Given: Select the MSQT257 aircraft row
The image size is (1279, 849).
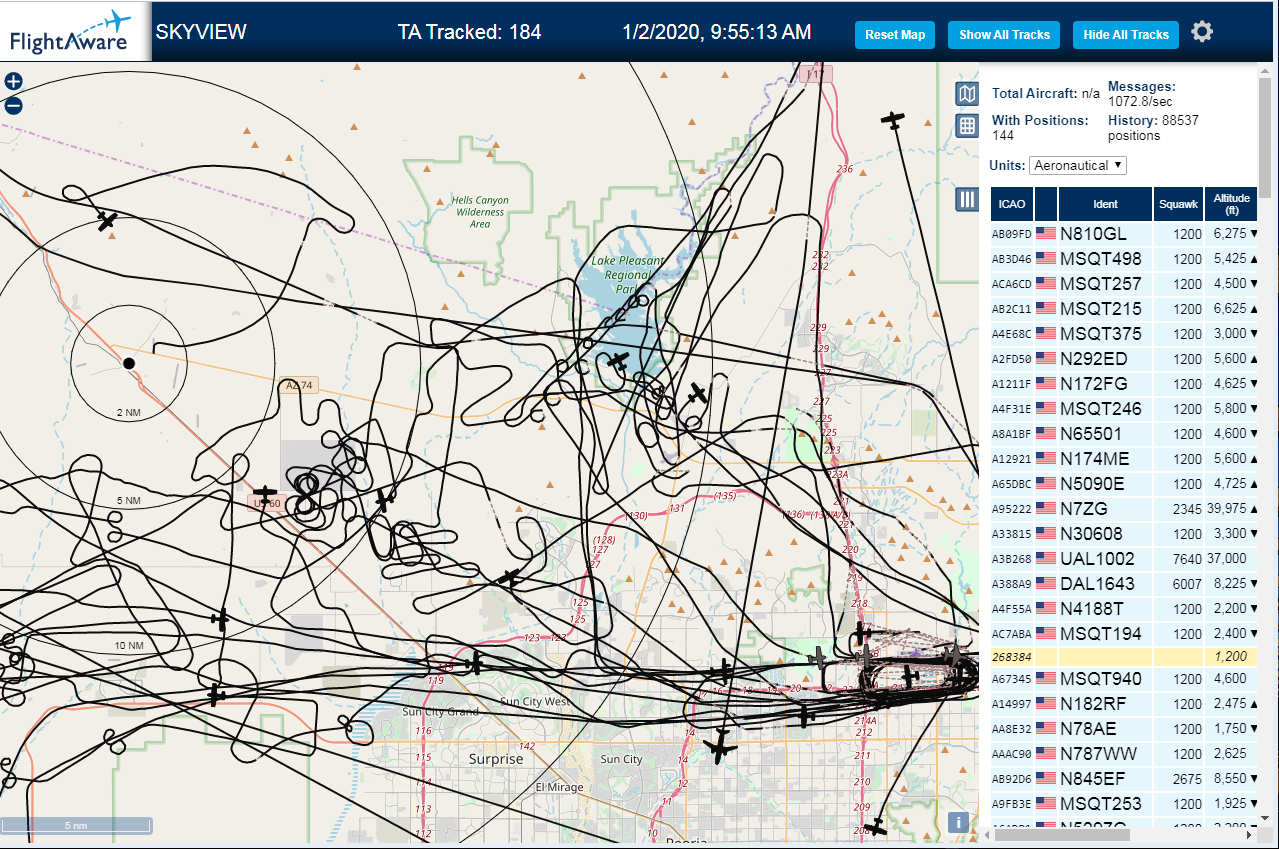Looking at the screenshot, I should (x=1125, y=284).
